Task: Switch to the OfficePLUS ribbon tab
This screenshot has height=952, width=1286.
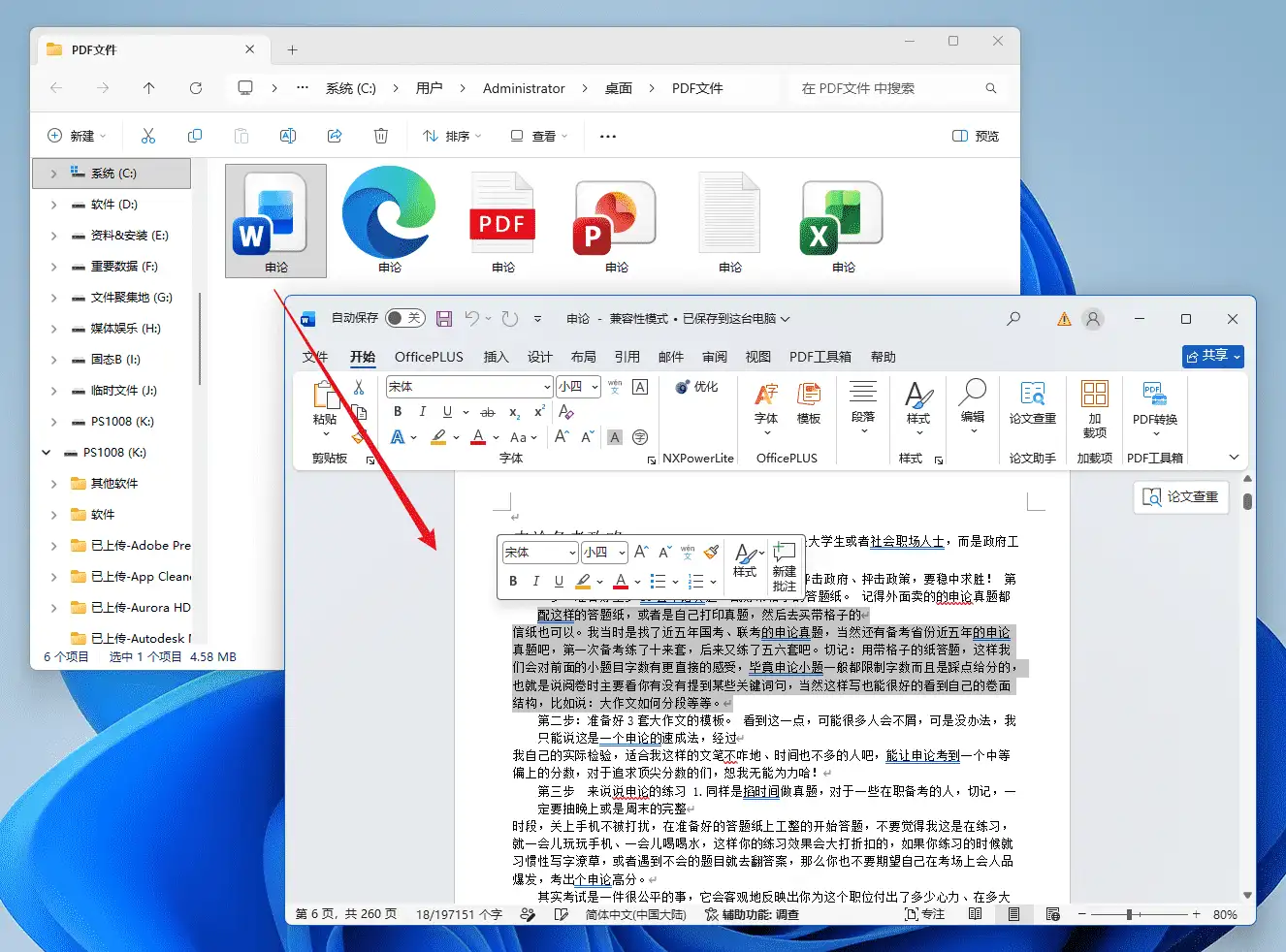Action: pyautogui.click(x=429, y=357)
